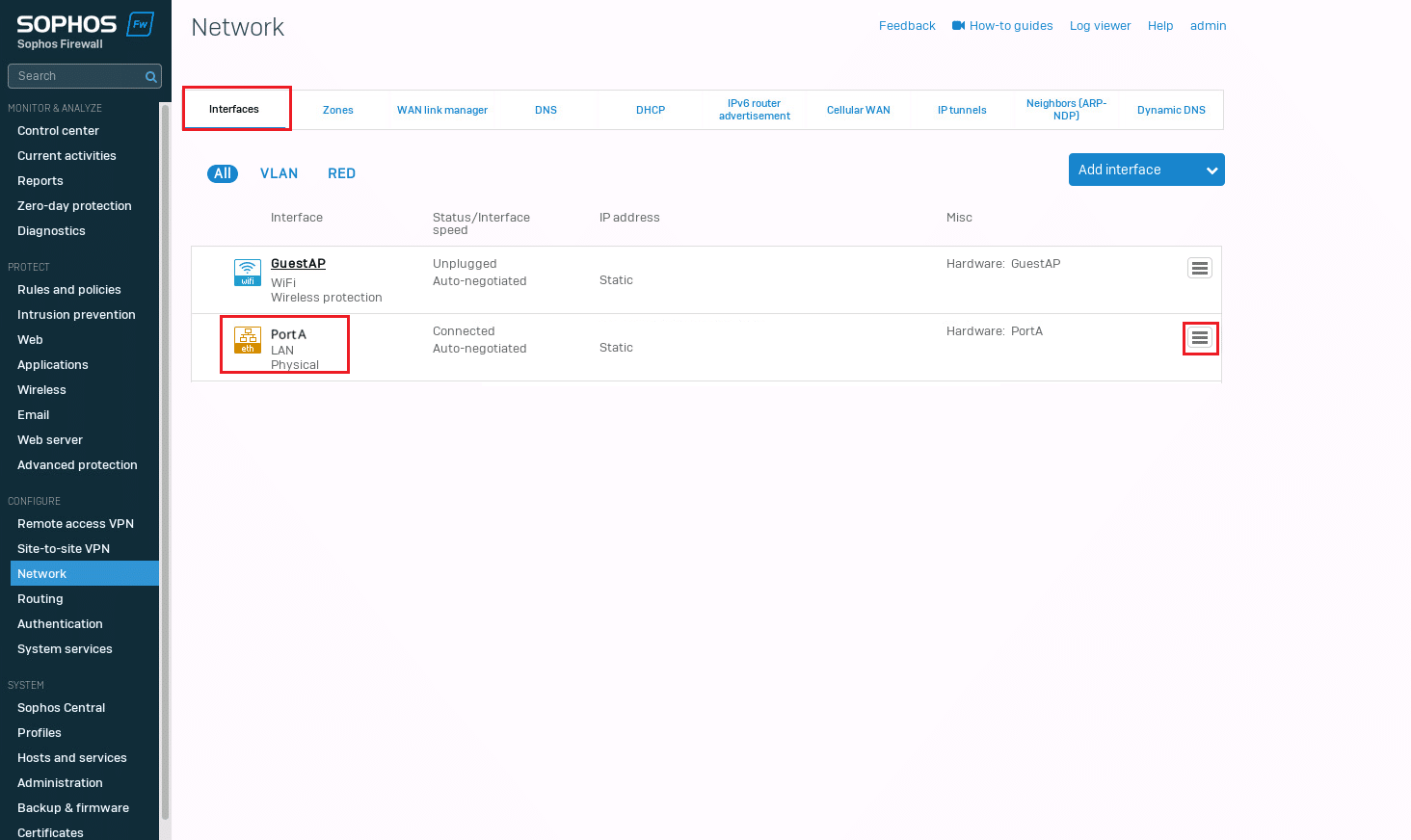Screen dimensions: 1411x840
Task: Click the GuestAP WiFi interface icon
Action: (248, 272)
